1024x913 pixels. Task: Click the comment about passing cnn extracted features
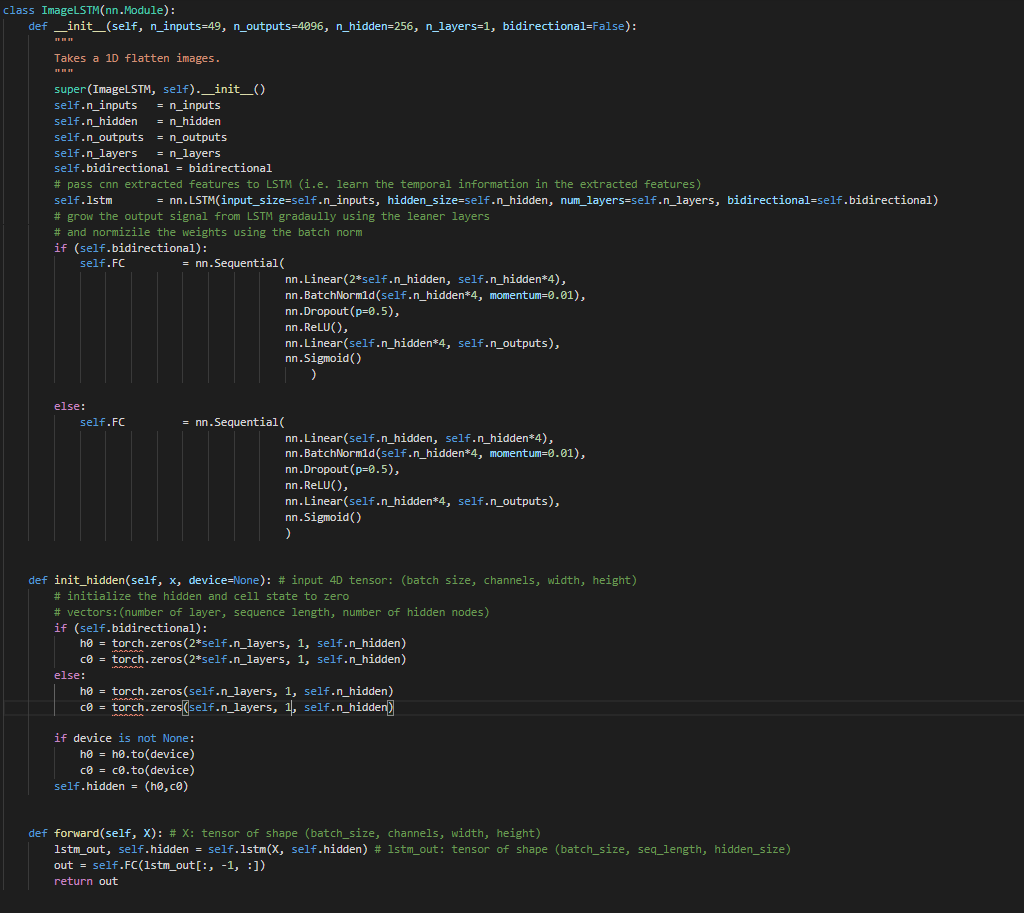[x=377, y=184]
